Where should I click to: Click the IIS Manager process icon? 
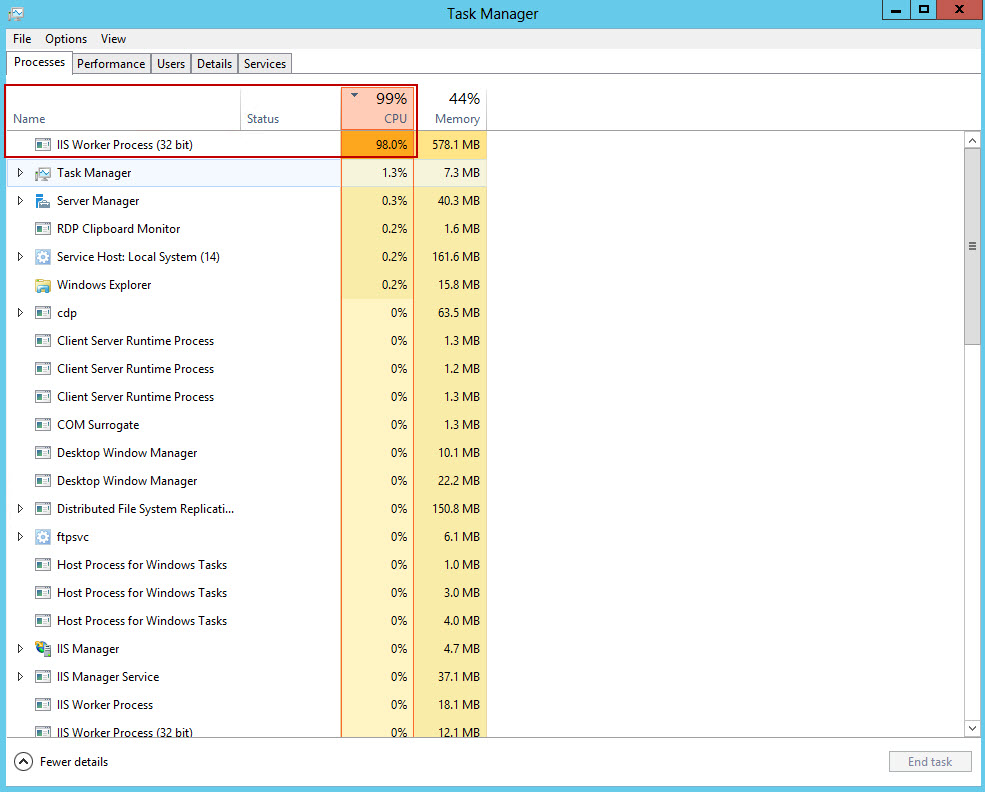click(x=42, y=648)
